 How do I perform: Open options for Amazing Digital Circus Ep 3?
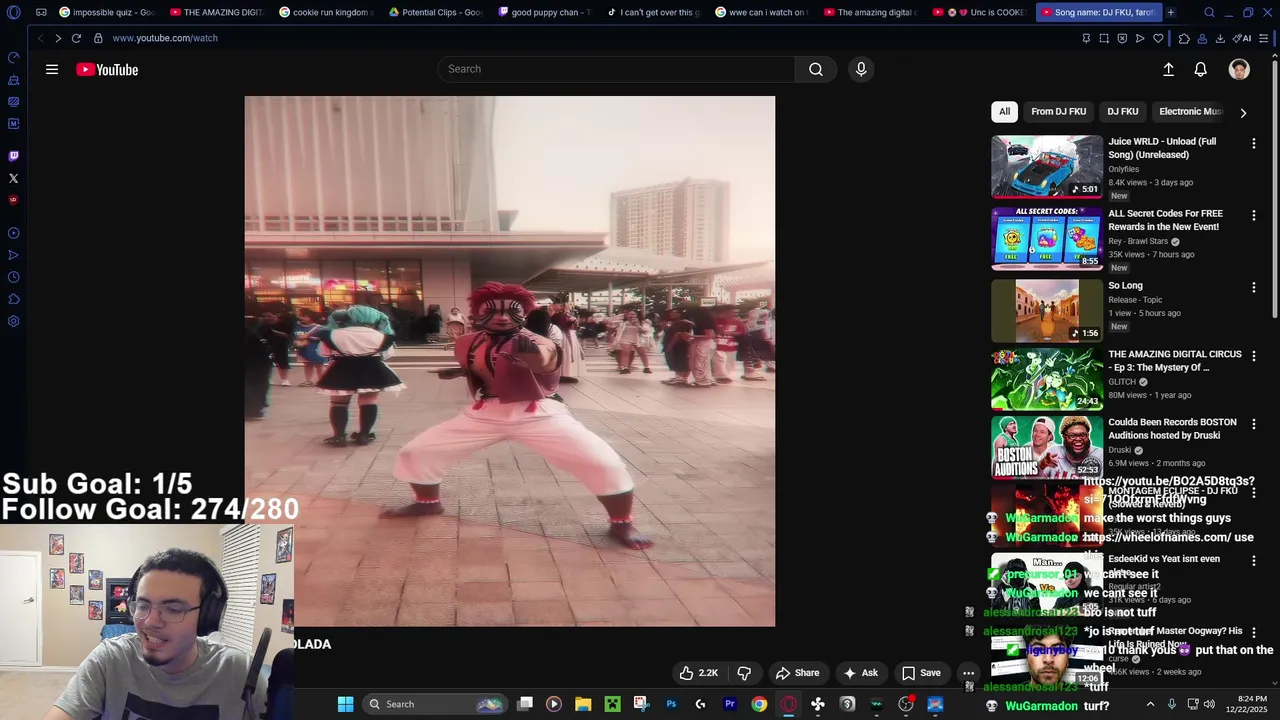1253,356
